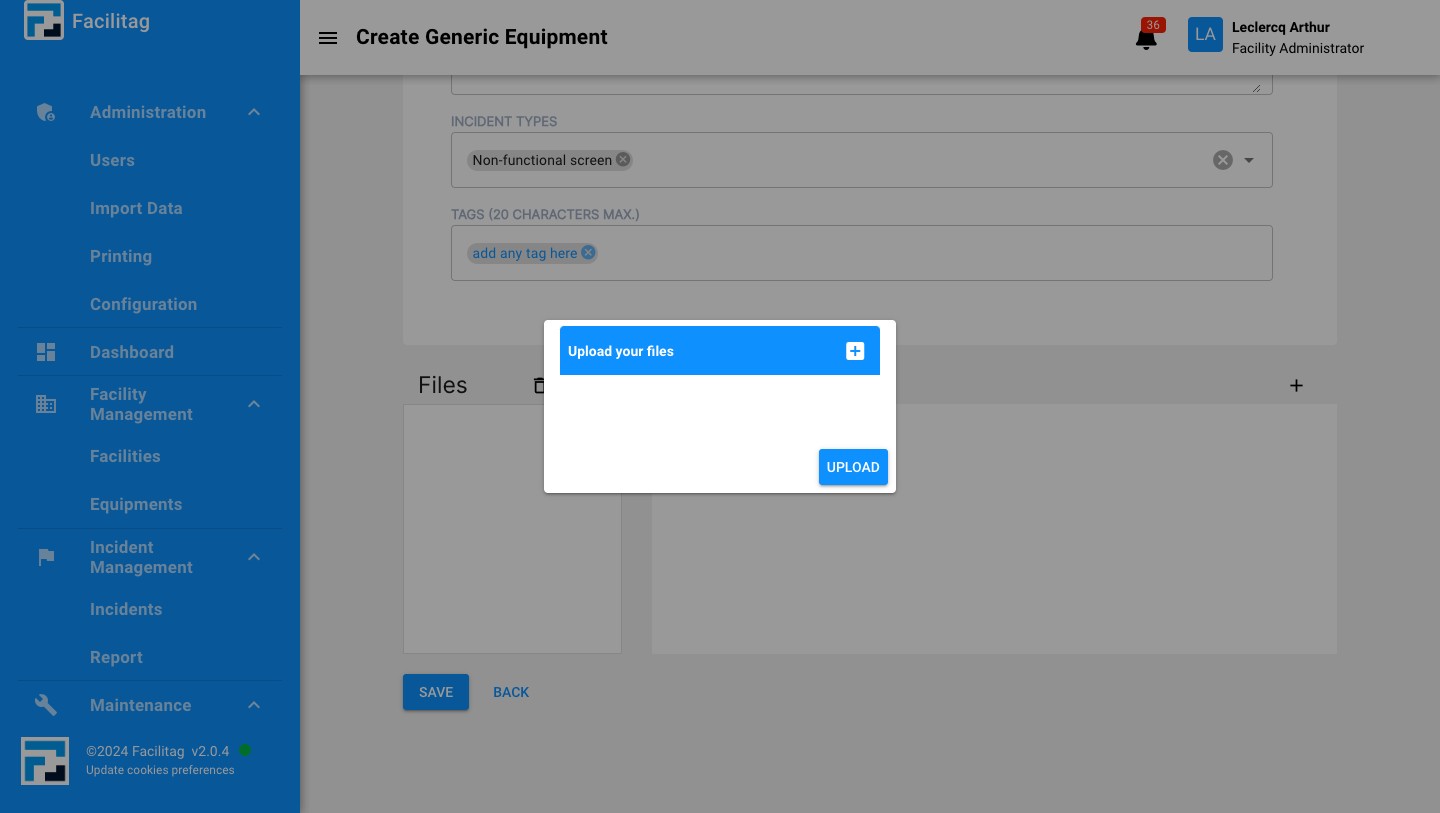Click the Maintenance wrench icon
The width and height of the screenshot is (1440, 813).
point(45,705)
